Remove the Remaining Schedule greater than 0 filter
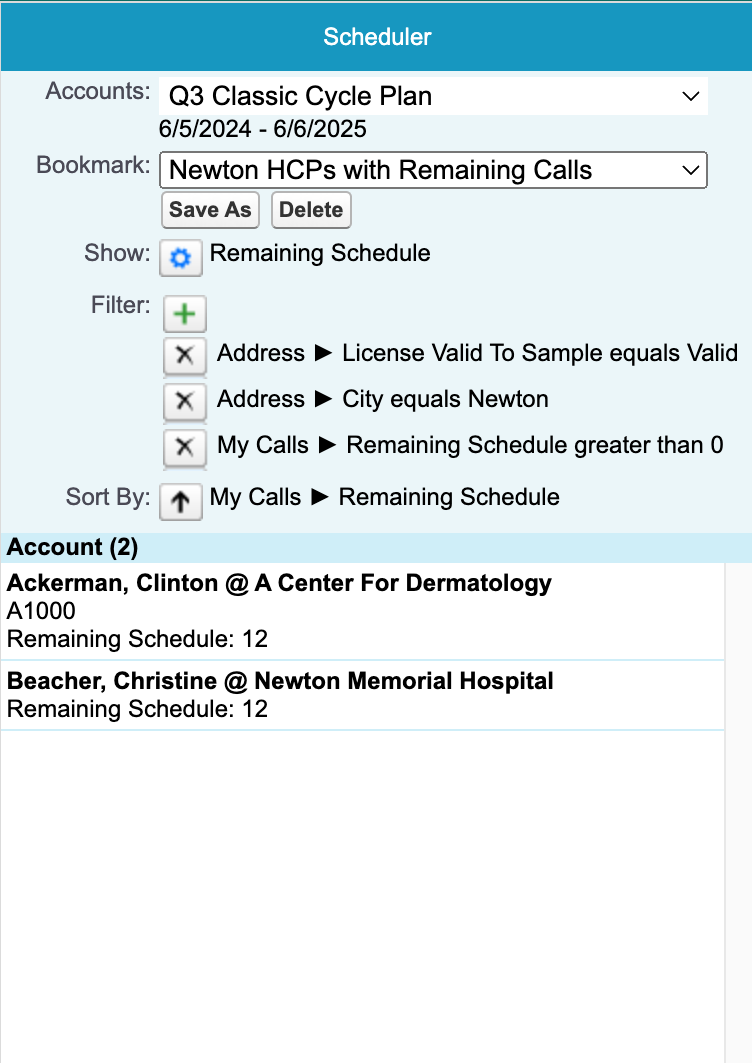This screenshot has width=752, height=1063. pos(184,447)
